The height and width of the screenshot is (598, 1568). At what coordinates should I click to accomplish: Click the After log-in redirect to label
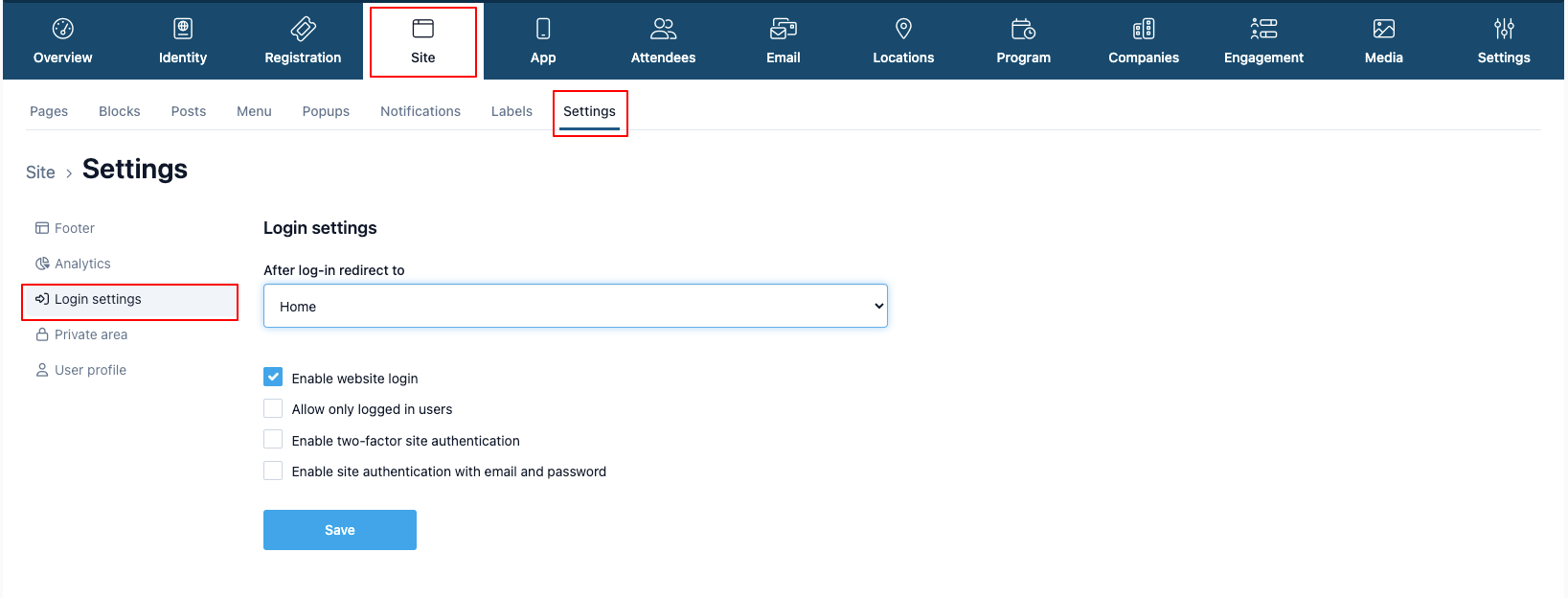(x=334, y=270)
